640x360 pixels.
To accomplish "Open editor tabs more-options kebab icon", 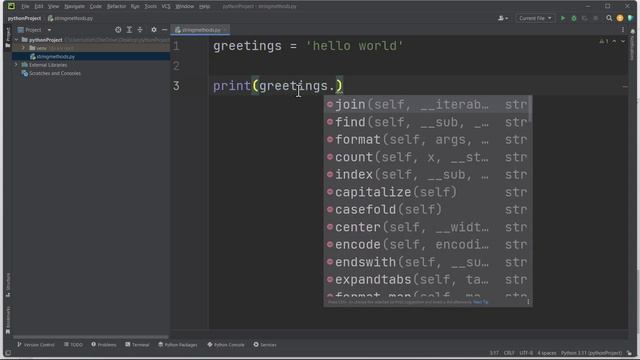I will pos(623,30).
